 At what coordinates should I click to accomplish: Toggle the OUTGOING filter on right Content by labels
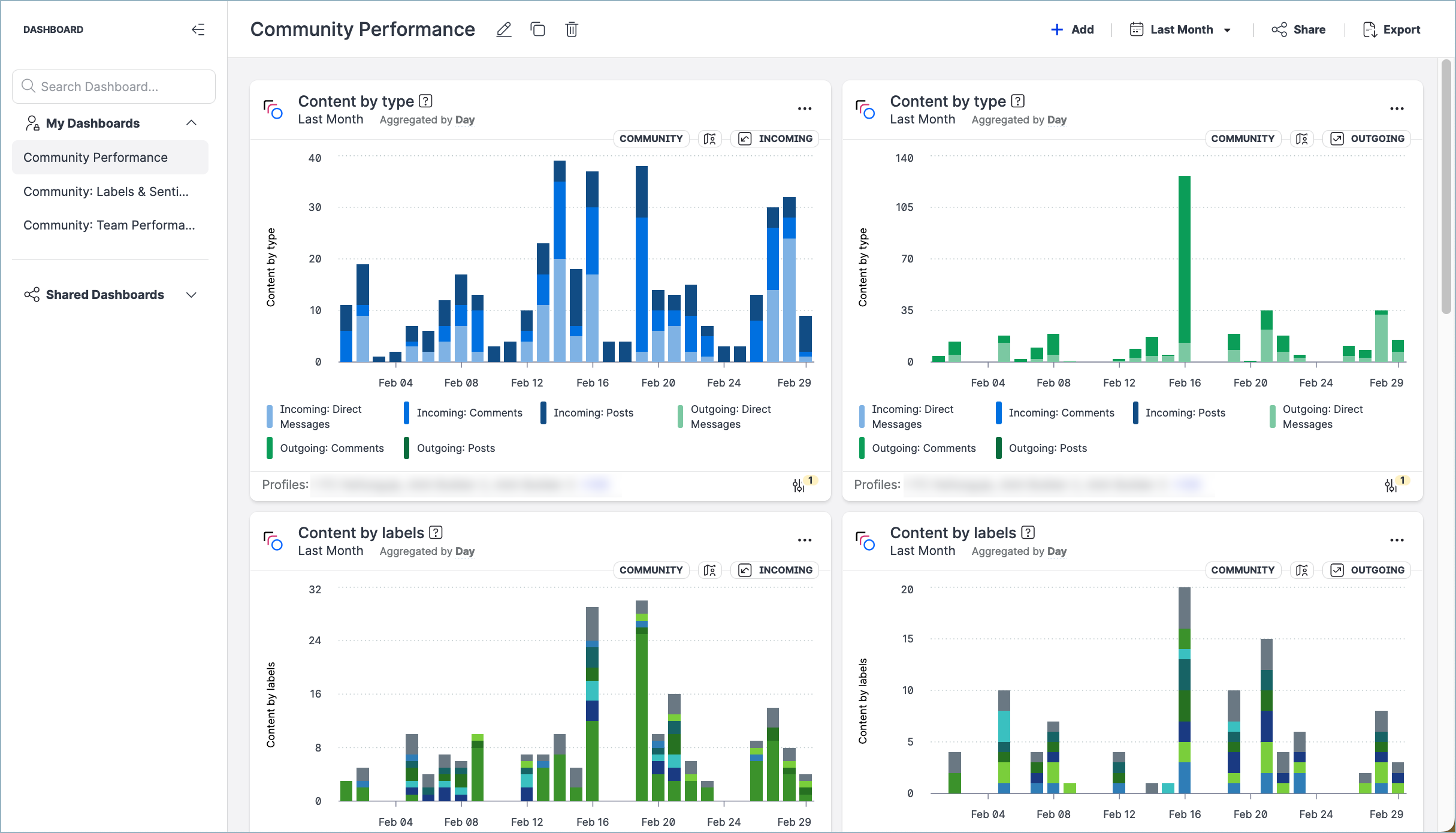(x=1367, y=570)
